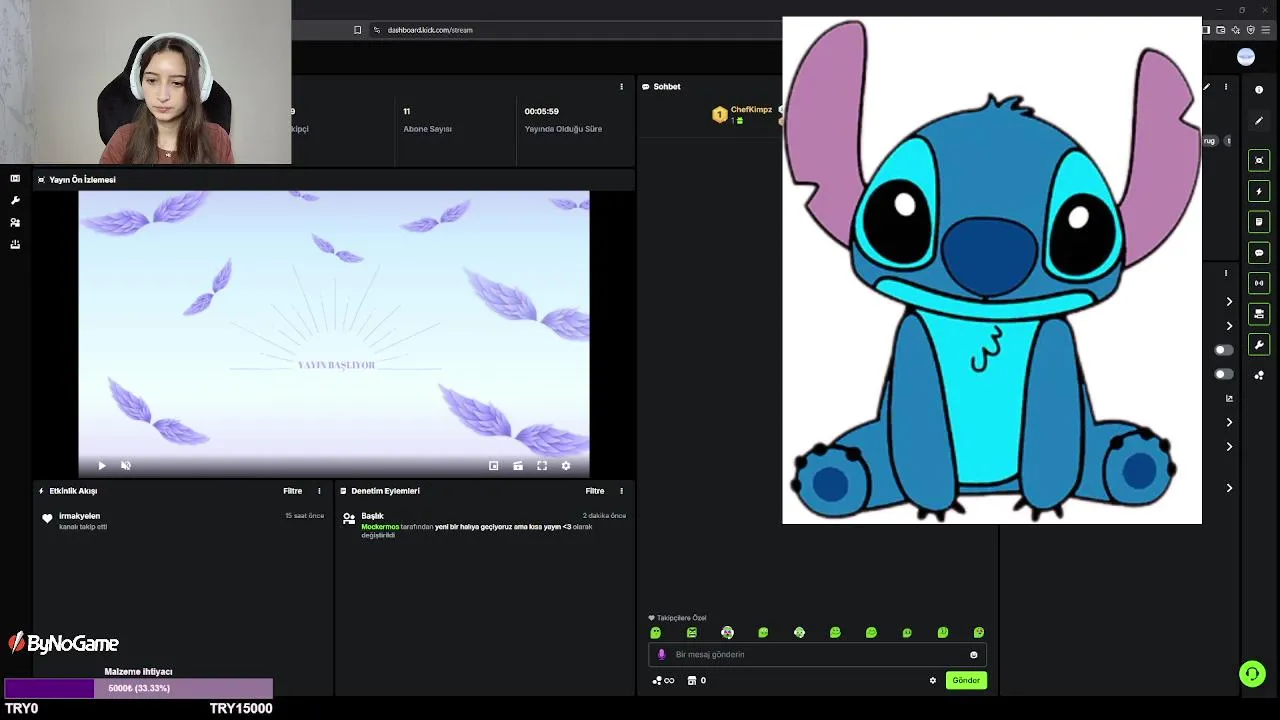
Task: Open Filtre in Denetim Eylemleri panel
Action: pos(595,491)
